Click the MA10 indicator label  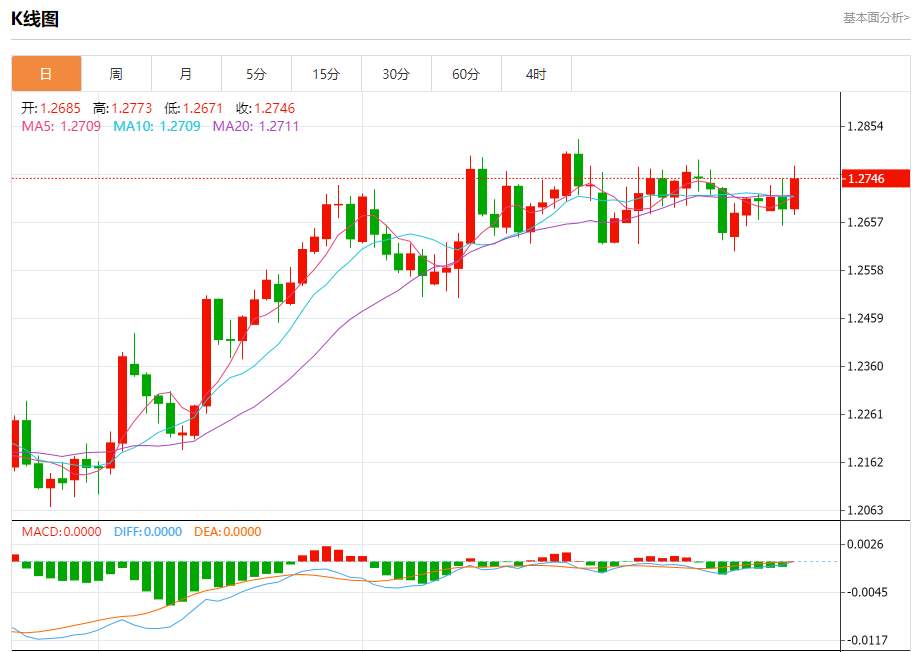pyautogui.click(x=157, y=126)
